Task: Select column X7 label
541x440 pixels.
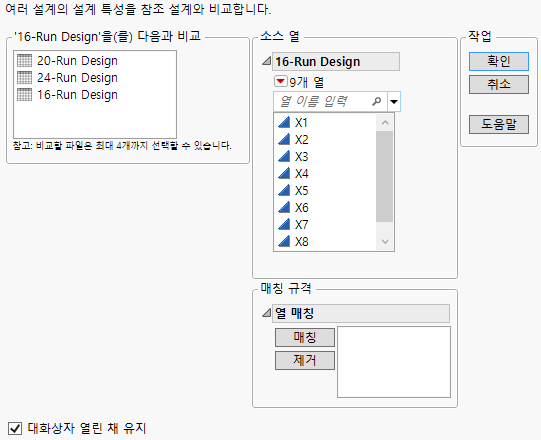Action: [301, 224]
